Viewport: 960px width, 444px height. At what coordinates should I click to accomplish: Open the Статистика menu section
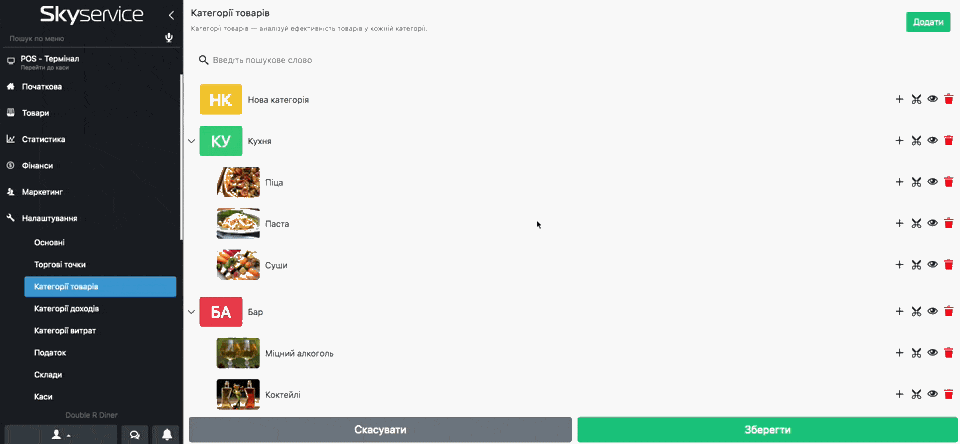[43, 139]
